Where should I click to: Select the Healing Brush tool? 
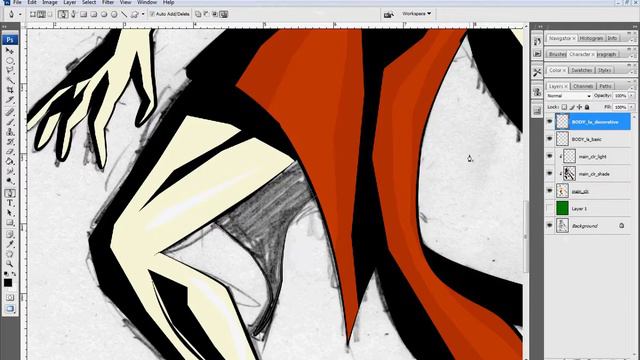pyautogui.click(x=10, y=112)
